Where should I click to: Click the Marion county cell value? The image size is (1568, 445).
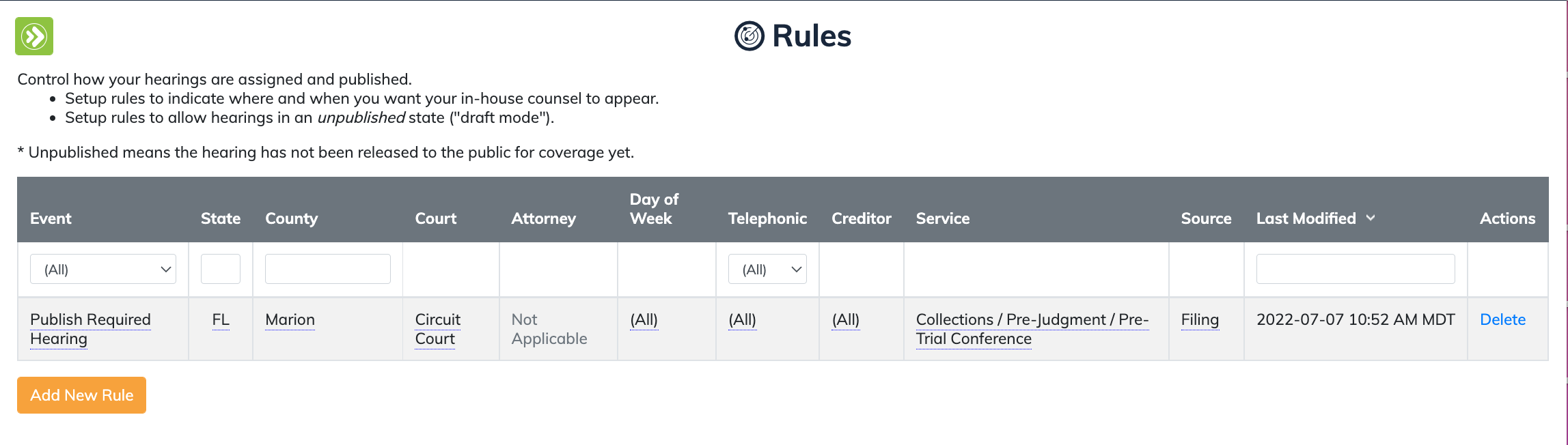pyautogui.click(x=290, y=319)
